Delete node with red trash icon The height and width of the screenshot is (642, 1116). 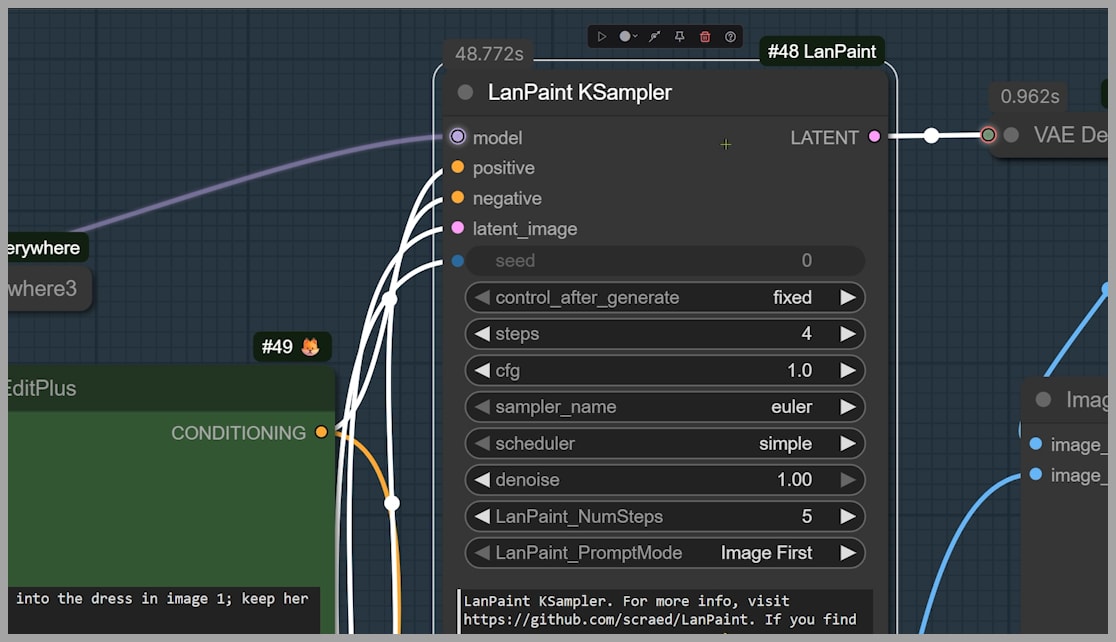coord(705,37)
